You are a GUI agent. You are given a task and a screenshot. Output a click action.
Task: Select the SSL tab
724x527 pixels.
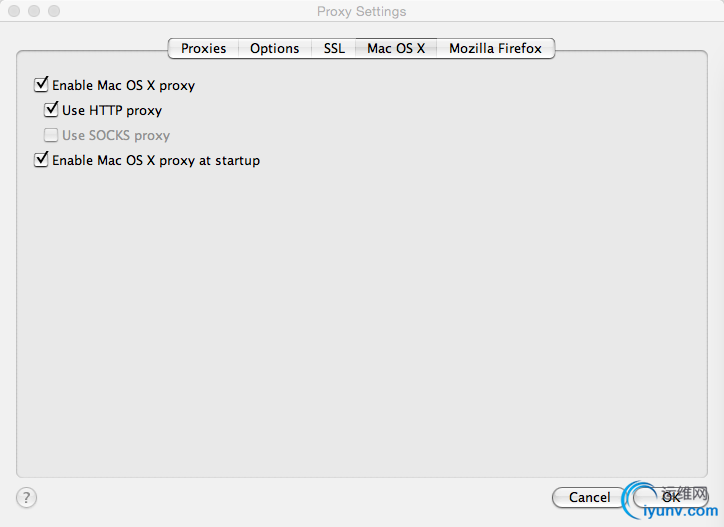334,48
